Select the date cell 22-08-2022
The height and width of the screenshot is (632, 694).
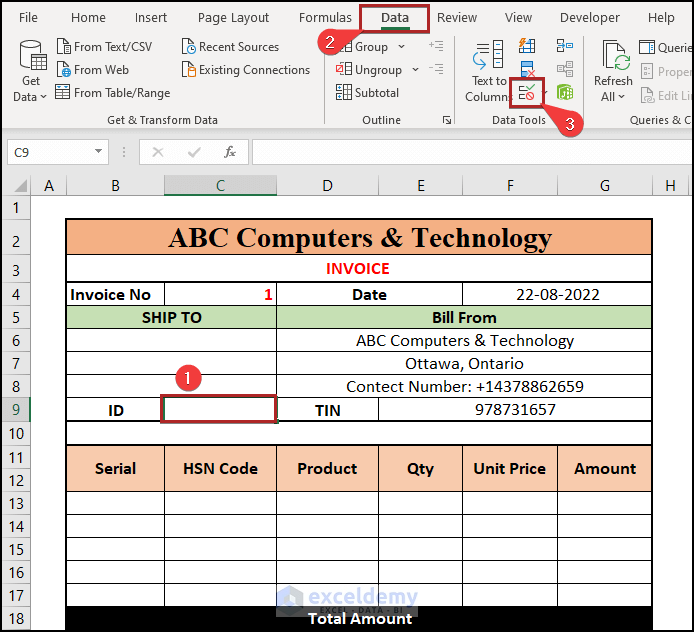557,294
